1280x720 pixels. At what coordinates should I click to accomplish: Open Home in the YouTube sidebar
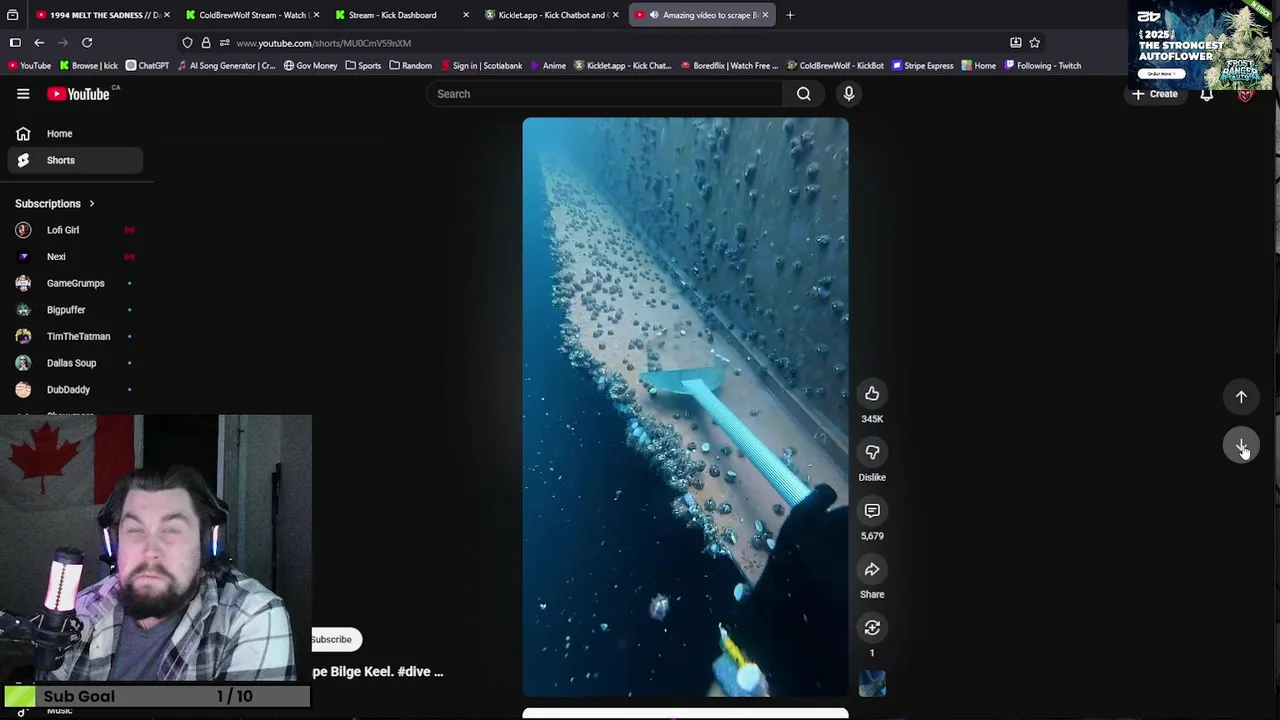tap(75, 134)
